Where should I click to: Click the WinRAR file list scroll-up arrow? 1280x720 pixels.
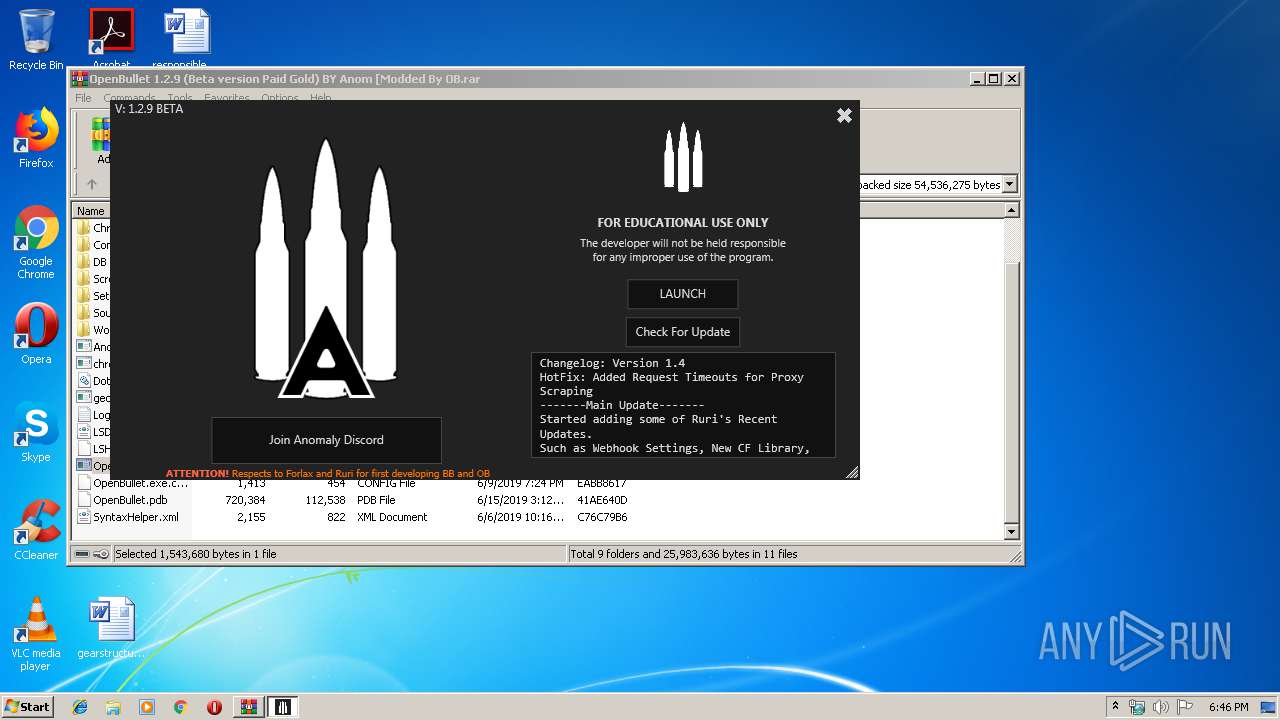tap(1011, 211)
